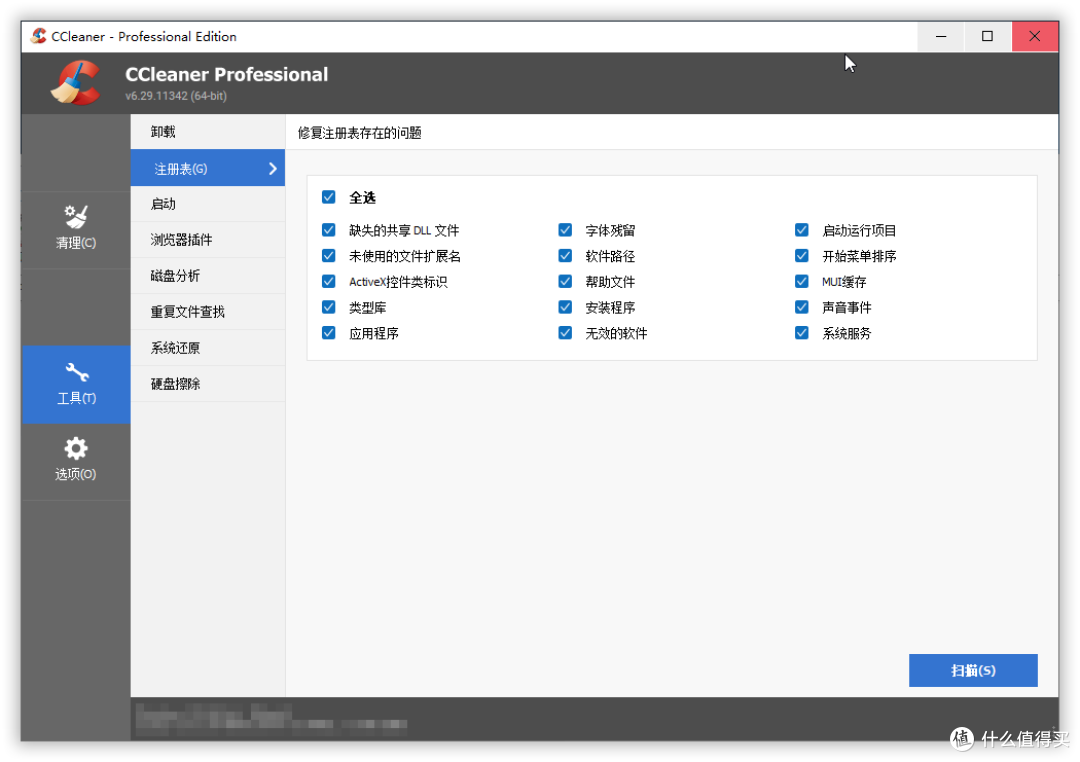Click the 修复注册表存在的问题 heading text
This screenshot has width=1080, height=762.
tap(360, 132)
